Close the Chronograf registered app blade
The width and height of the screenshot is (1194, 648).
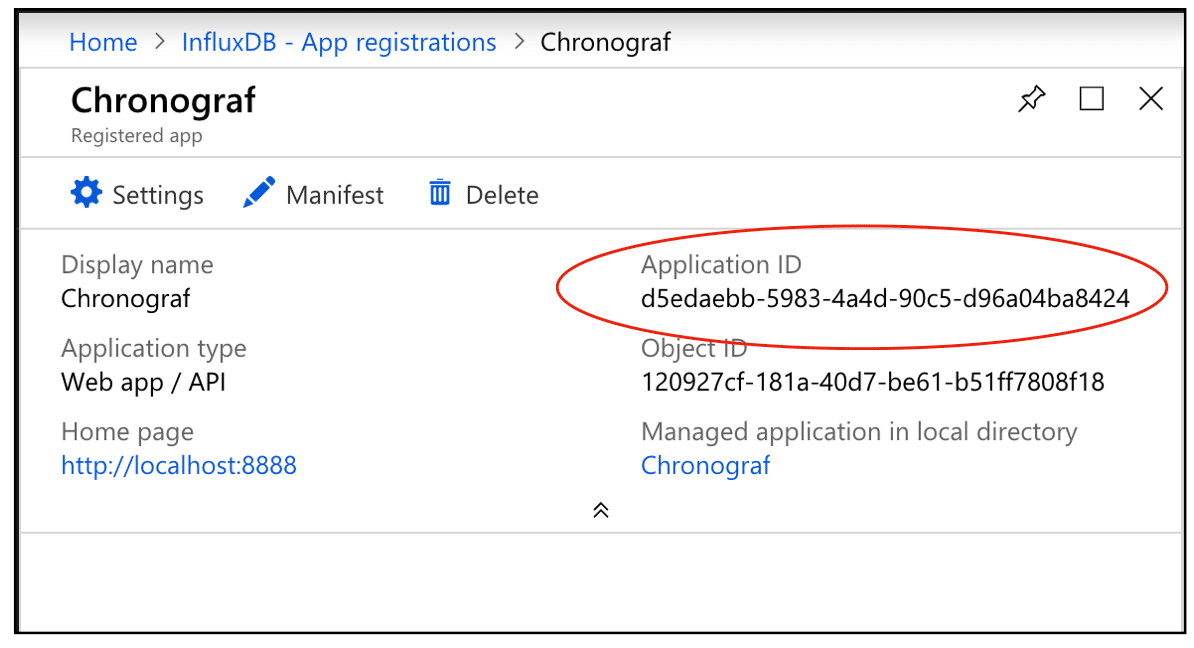pos(1151,99)
